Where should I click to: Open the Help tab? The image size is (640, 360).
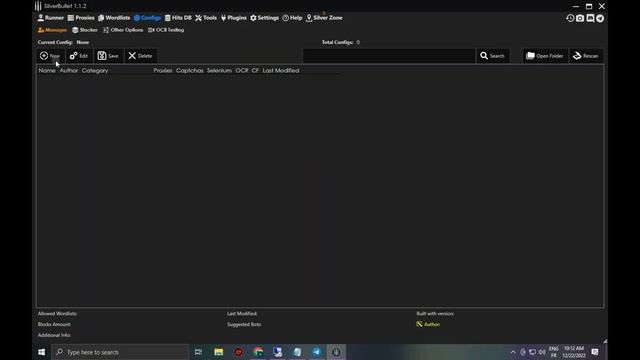click(x=292, y=18)
